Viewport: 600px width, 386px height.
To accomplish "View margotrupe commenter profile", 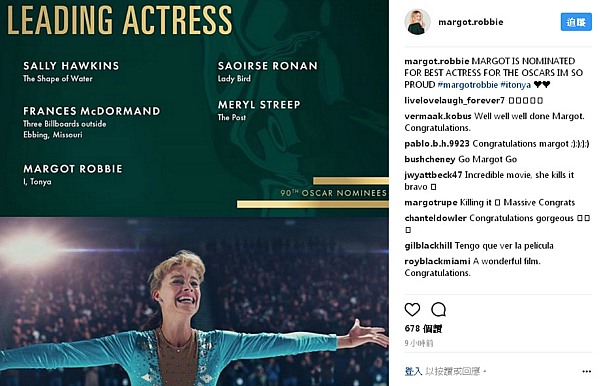I will pyautogui.click(x=431, y=203).
